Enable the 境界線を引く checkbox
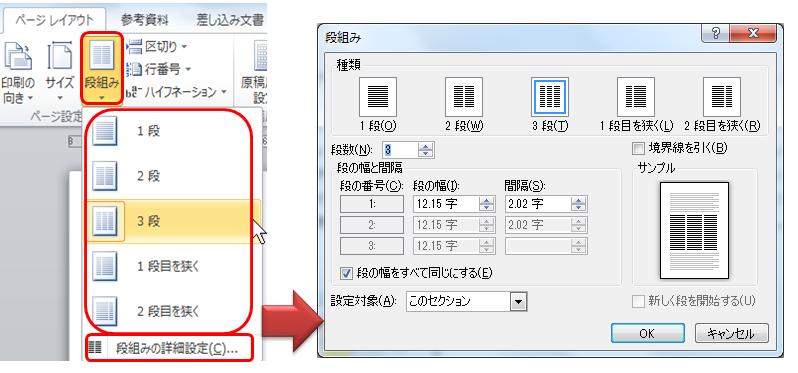798x373 pixels. pyautogui.click(x=638, y=149)
